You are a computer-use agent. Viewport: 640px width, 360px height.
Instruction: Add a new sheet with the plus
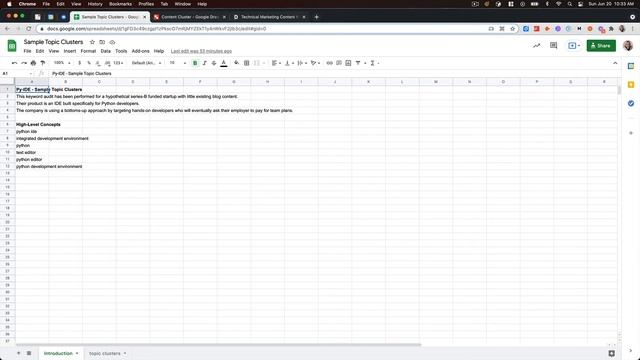tap(18, 353)
